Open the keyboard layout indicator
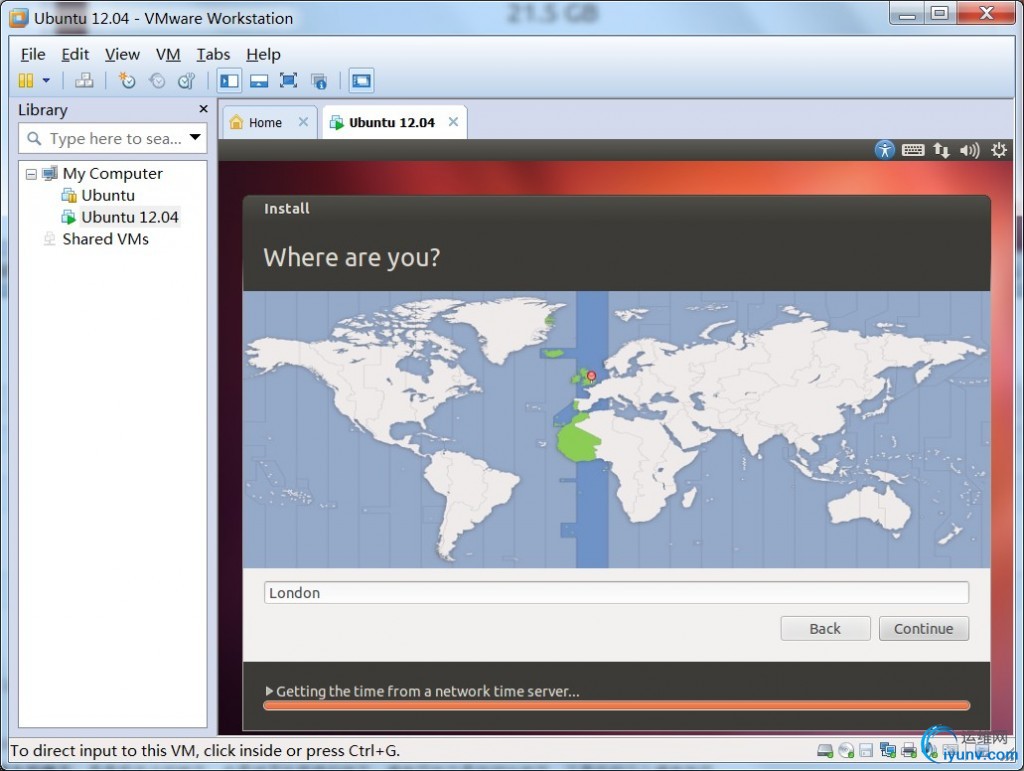1024x771 pixels. 912,150
